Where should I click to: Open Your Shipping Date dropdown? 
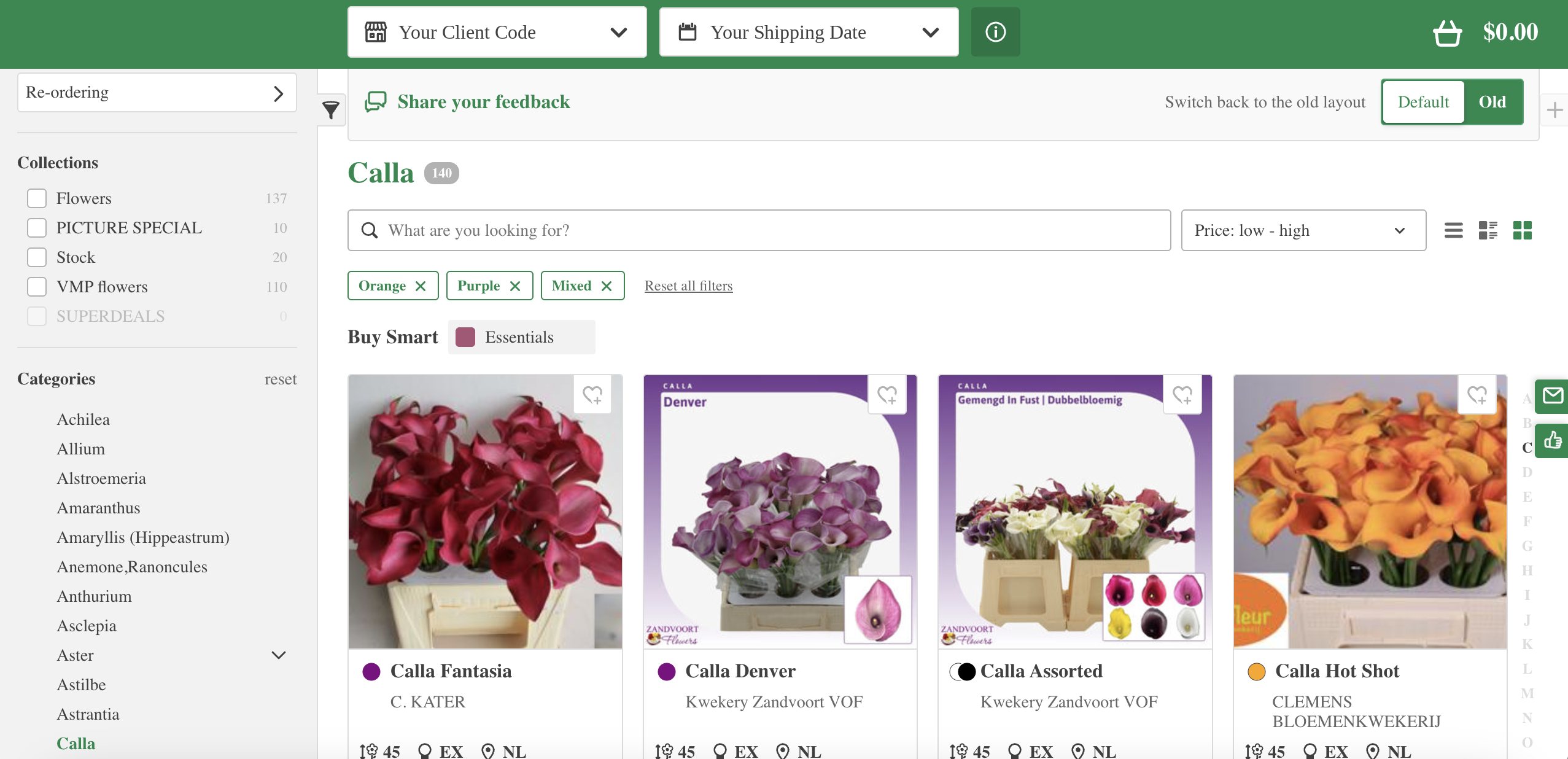pyautogui.click(x=809, y=32)
